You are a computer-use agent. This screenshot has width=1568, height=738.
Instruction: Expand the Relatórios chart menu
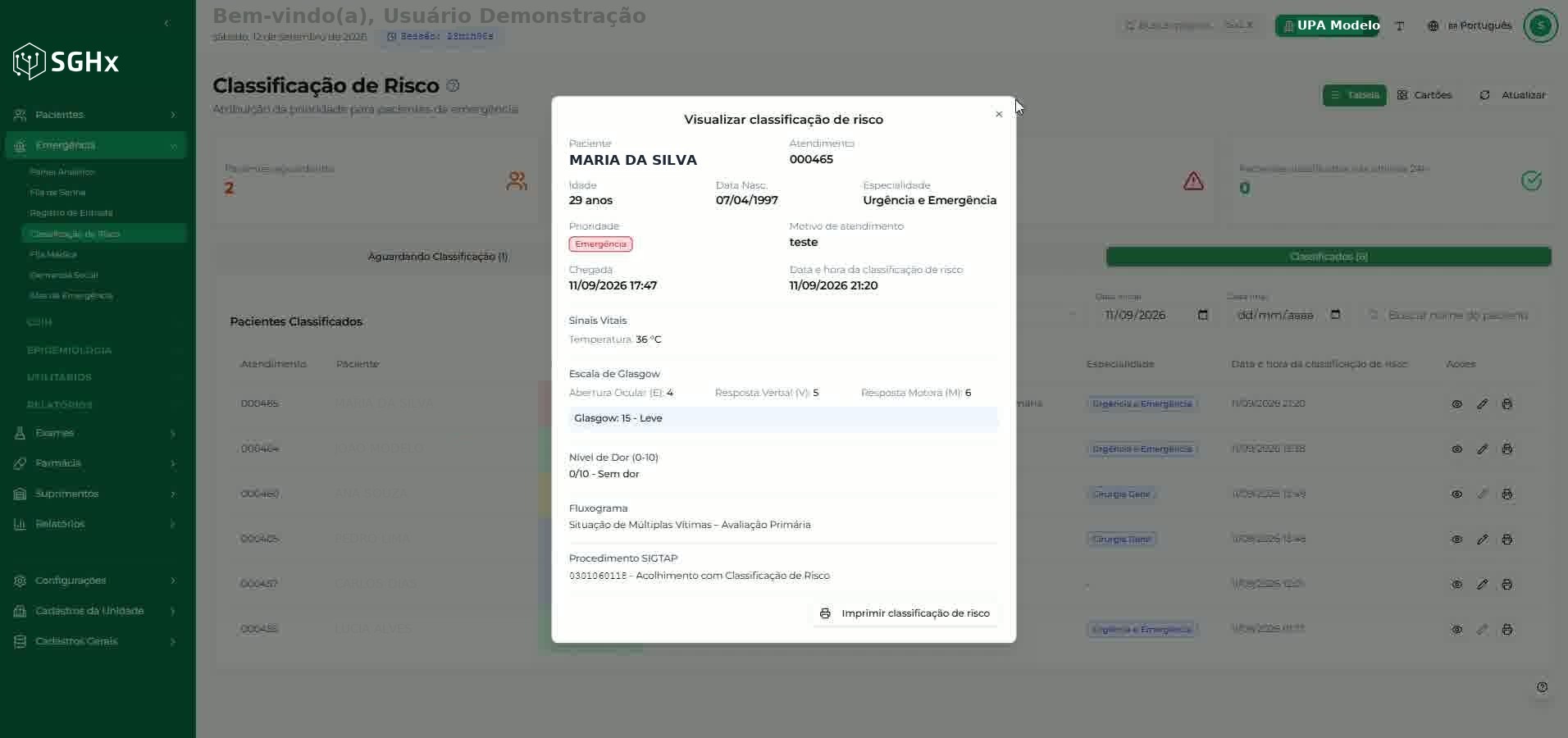pyautogui.click(x=95, y=524)
